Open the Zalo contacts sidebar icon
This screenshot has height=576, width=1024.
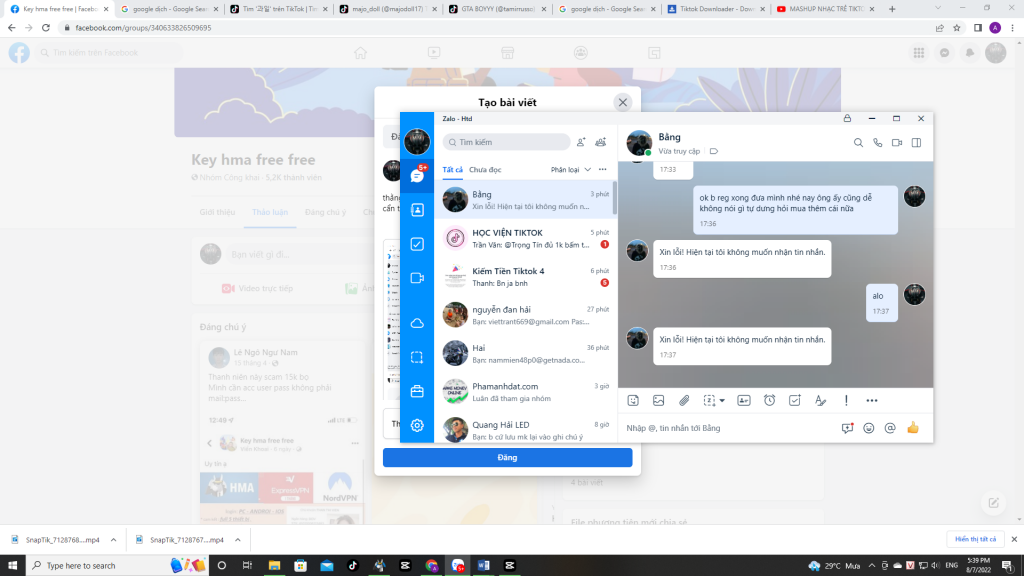(x=417, y=210)
